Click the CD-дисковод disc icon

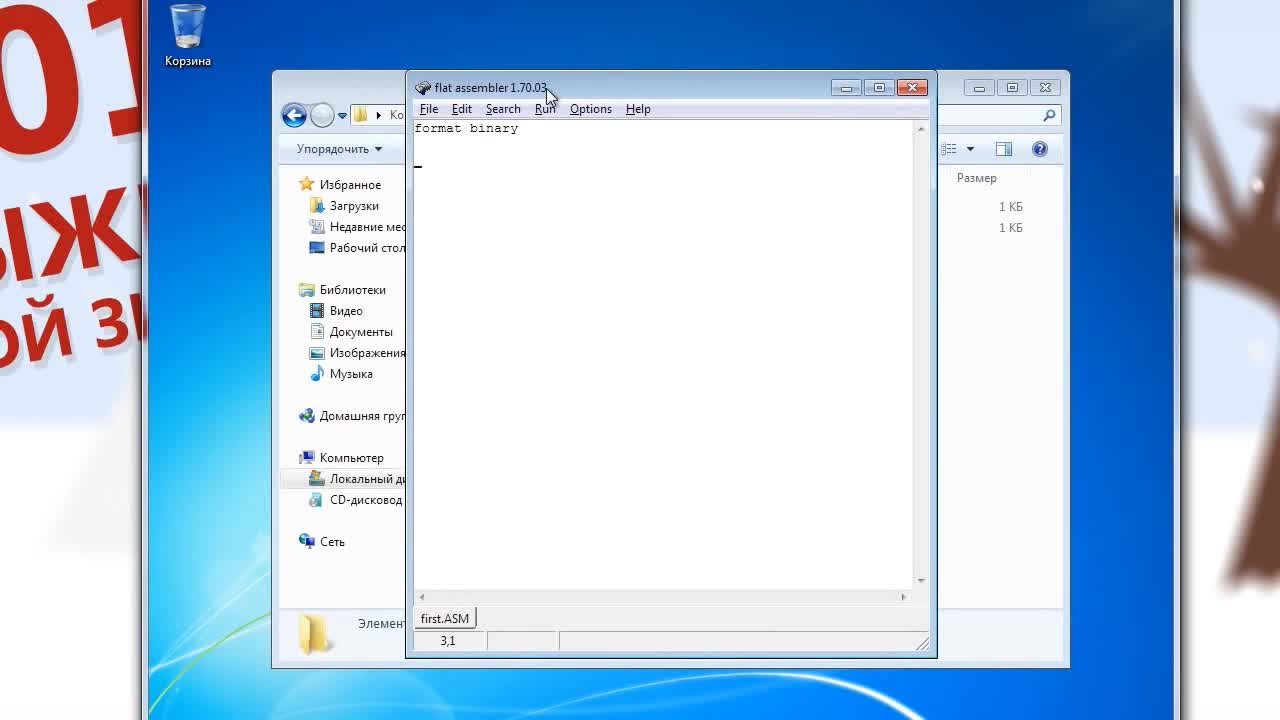pyautogui.click(x=317, y=499)
